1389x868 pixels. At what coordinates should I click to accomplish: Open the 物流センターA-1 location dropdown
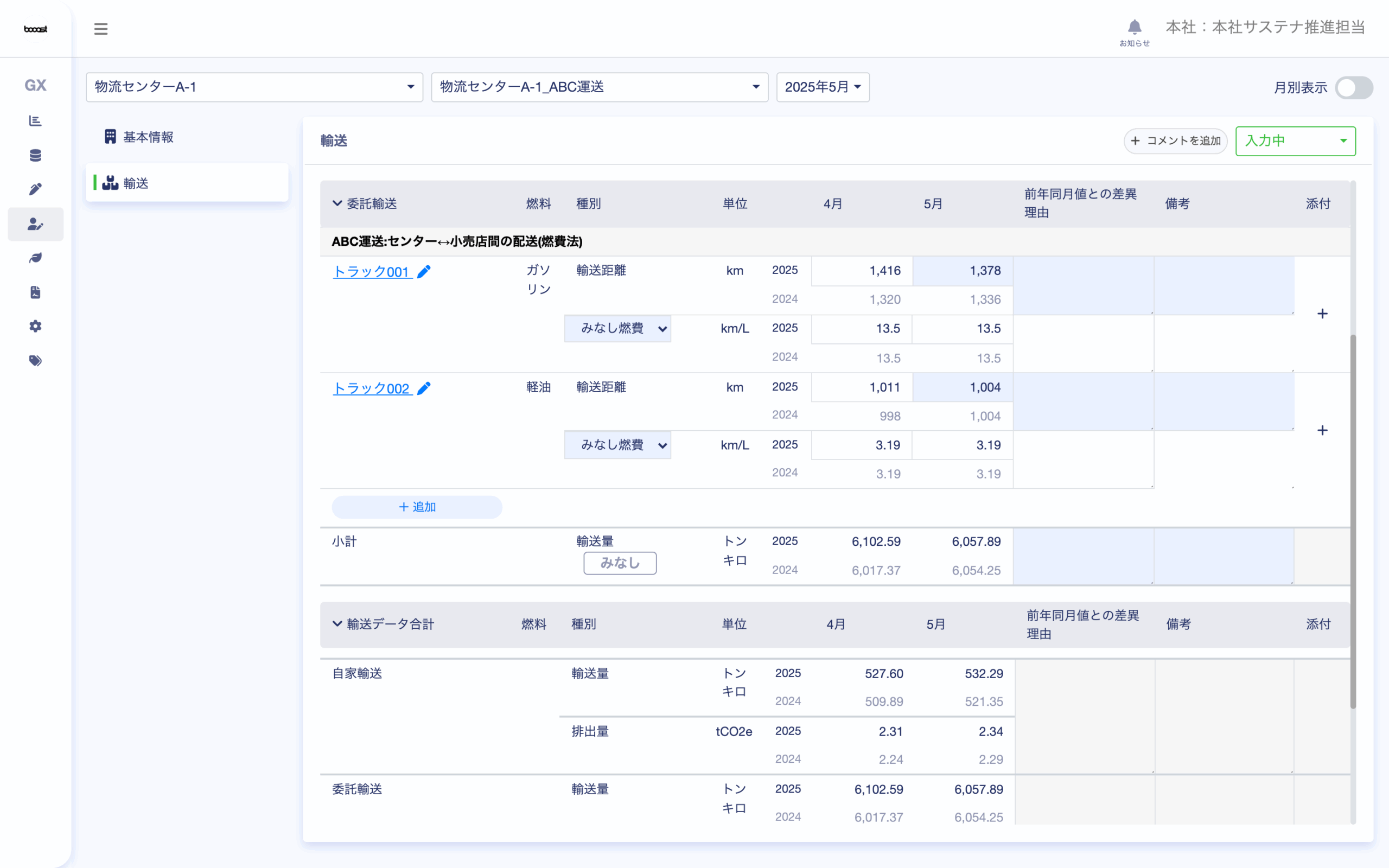point(254,87)
